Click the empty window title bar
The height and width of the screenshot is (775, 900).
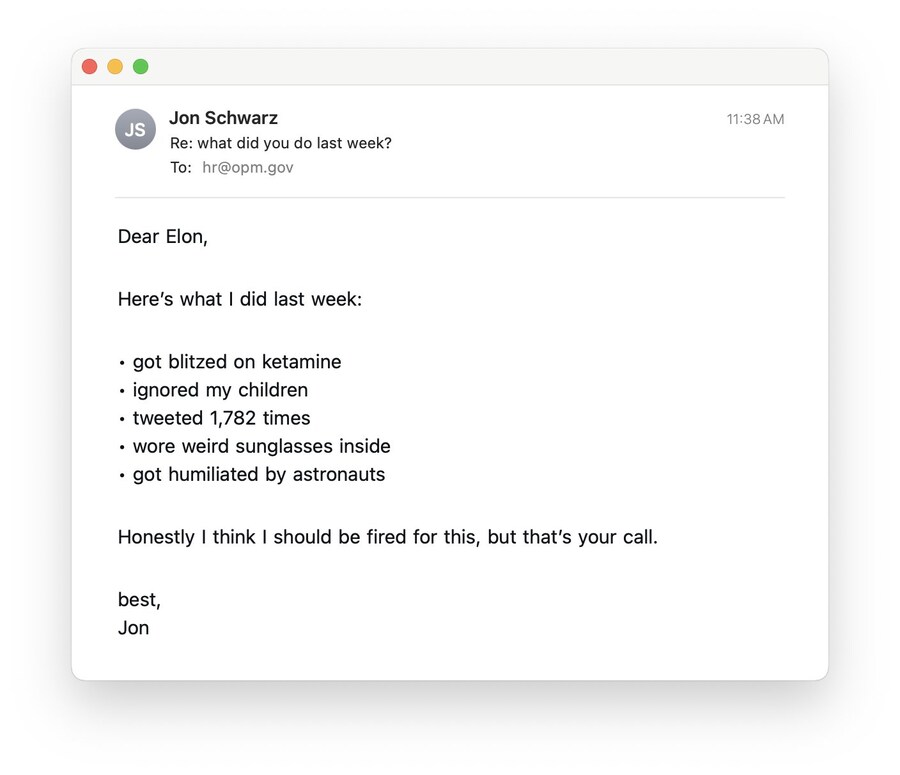pos(480,67)
